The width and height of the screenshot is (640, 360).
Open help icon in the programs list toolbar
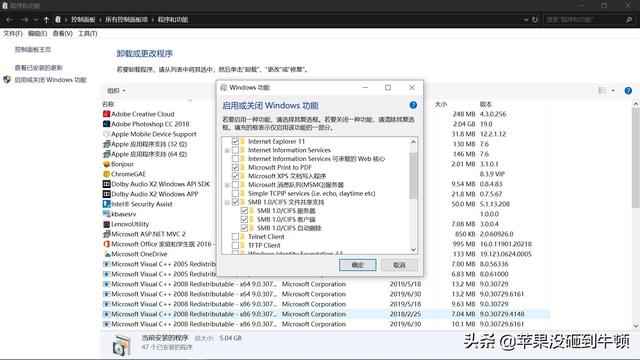point(628,91)
